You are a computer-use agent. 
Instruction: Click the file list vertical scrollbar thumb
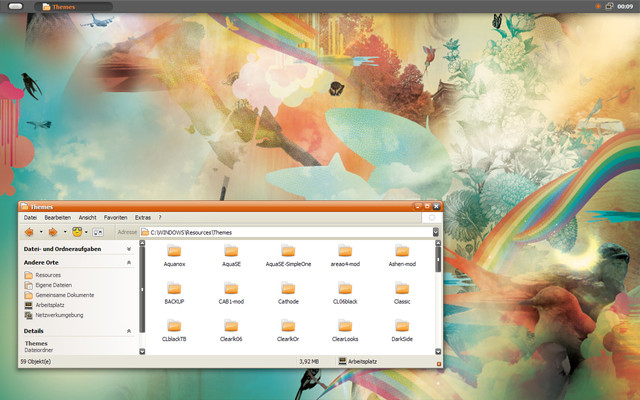438,259
